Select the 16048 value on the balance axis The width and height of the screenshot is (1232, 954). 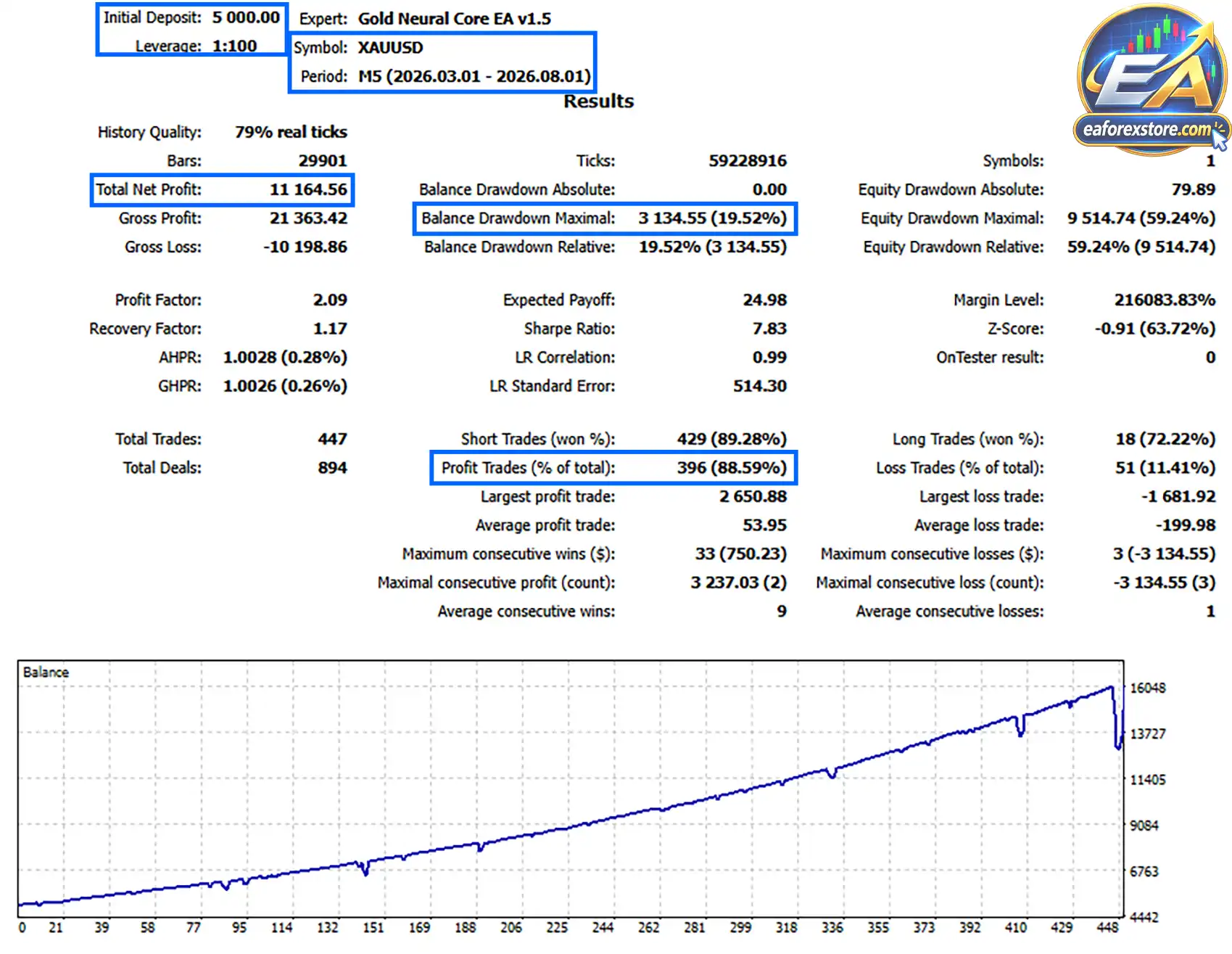click(1148, 688)
